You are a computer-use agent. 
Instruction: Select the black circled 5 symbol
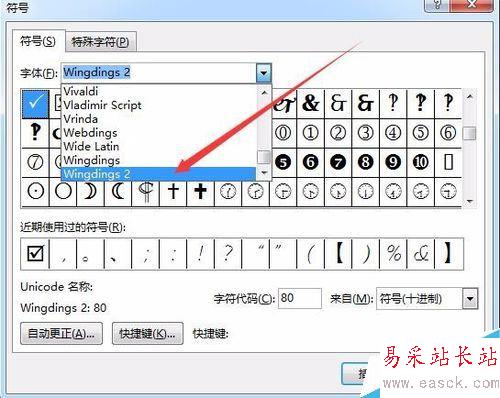coord(283,163)
